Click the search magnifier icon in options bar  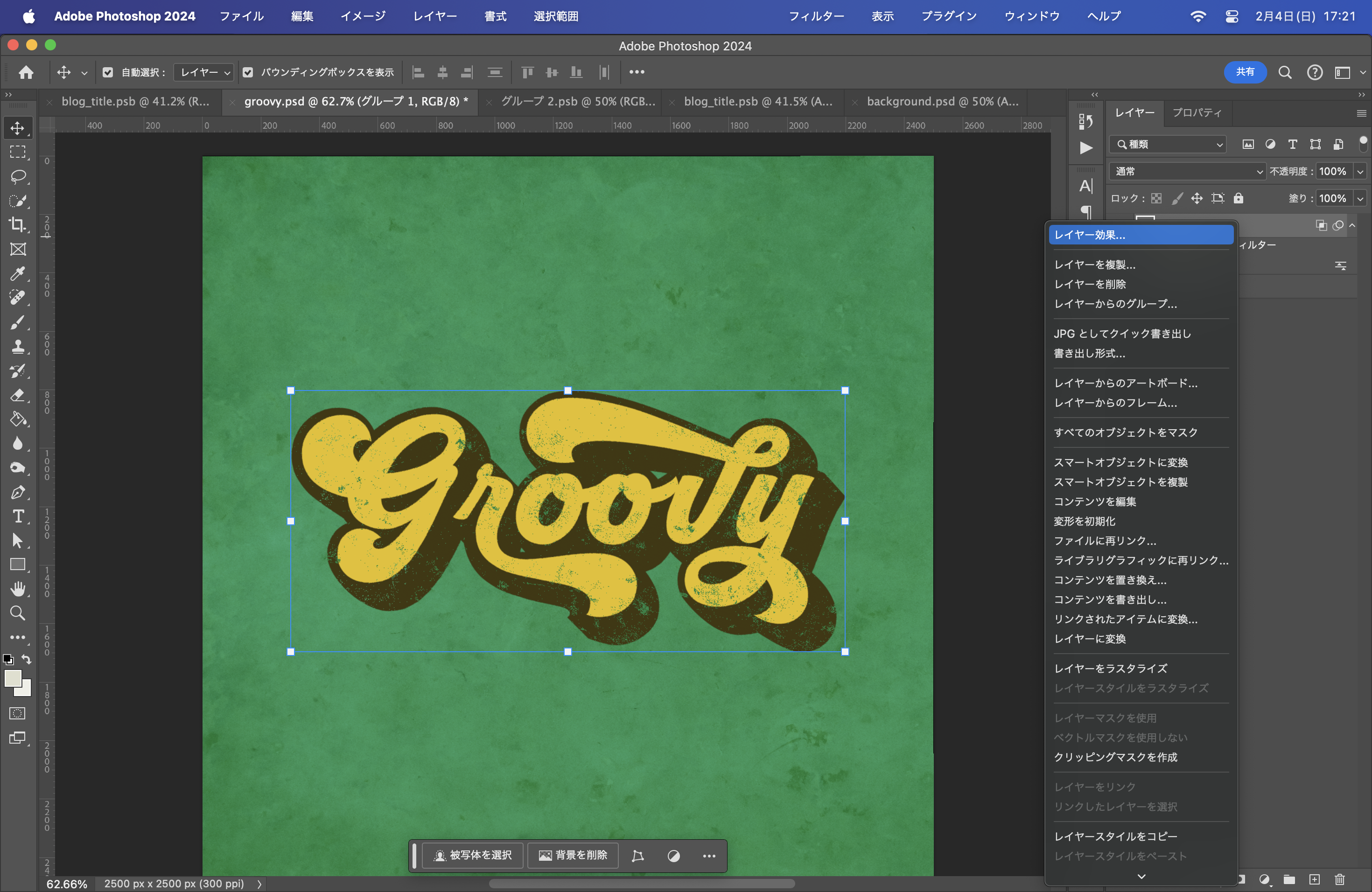[1285, 73]
